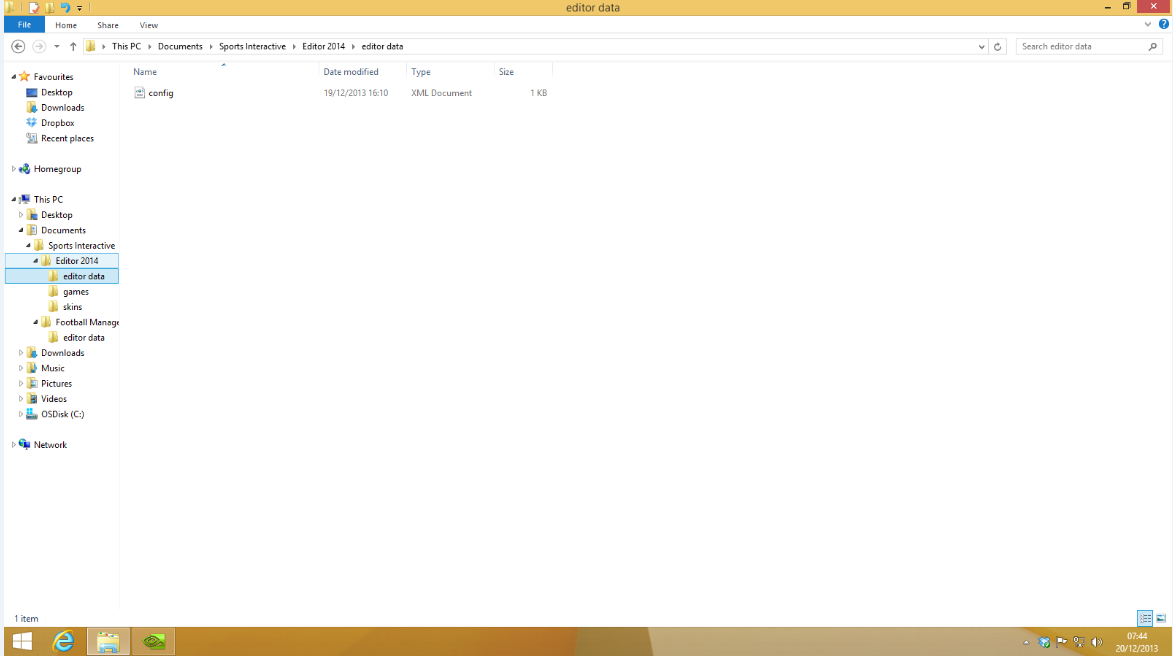
Task: Open Videos folder in tree
Action: point(54,399)
